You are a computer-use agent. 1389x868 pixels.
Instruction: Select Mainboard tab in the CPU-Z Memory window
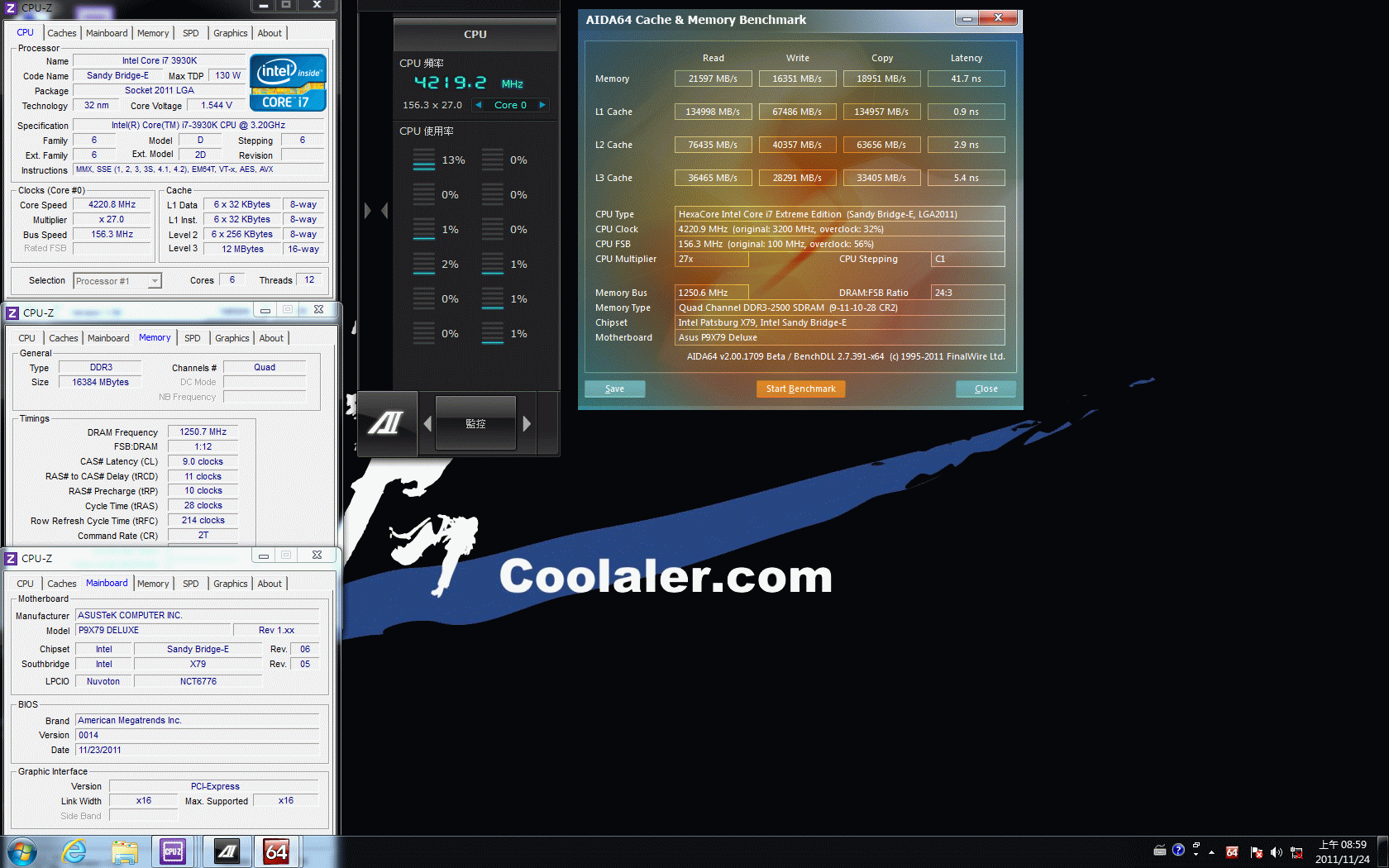pos(108,338)
